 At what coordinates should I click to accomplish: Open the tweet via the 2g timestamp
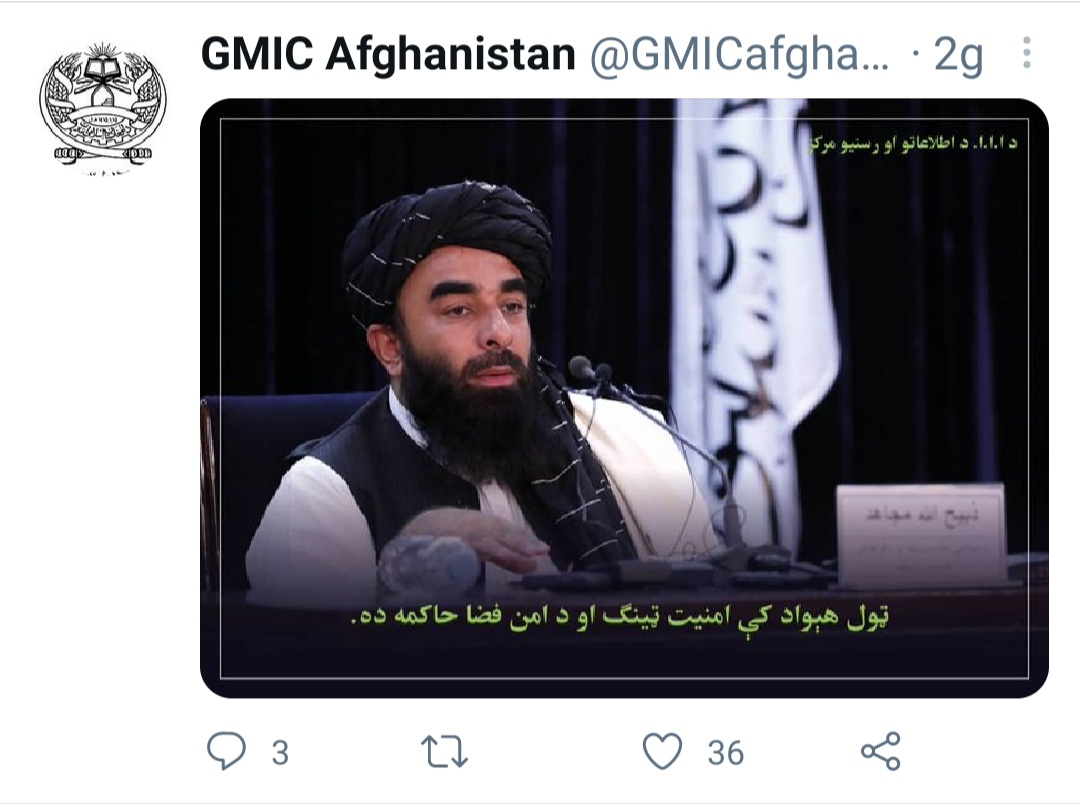click(x=958, y=55)
